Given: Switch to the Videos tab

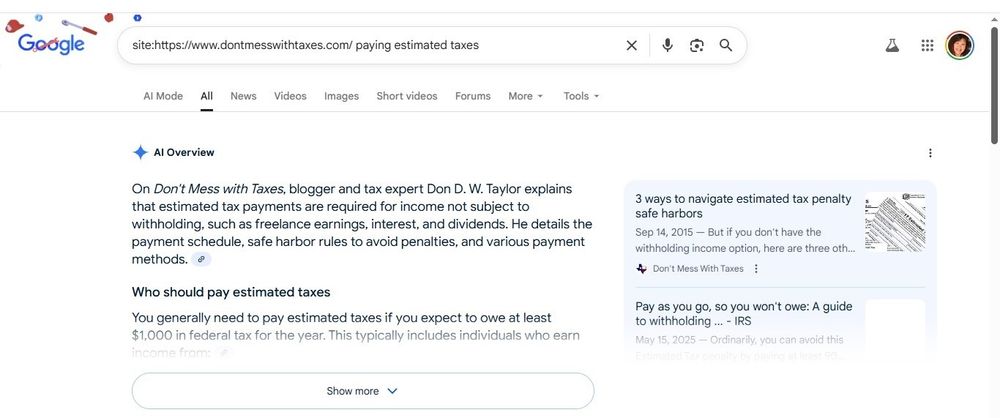Looking at the screenshot, I should (x=290, y=96).
